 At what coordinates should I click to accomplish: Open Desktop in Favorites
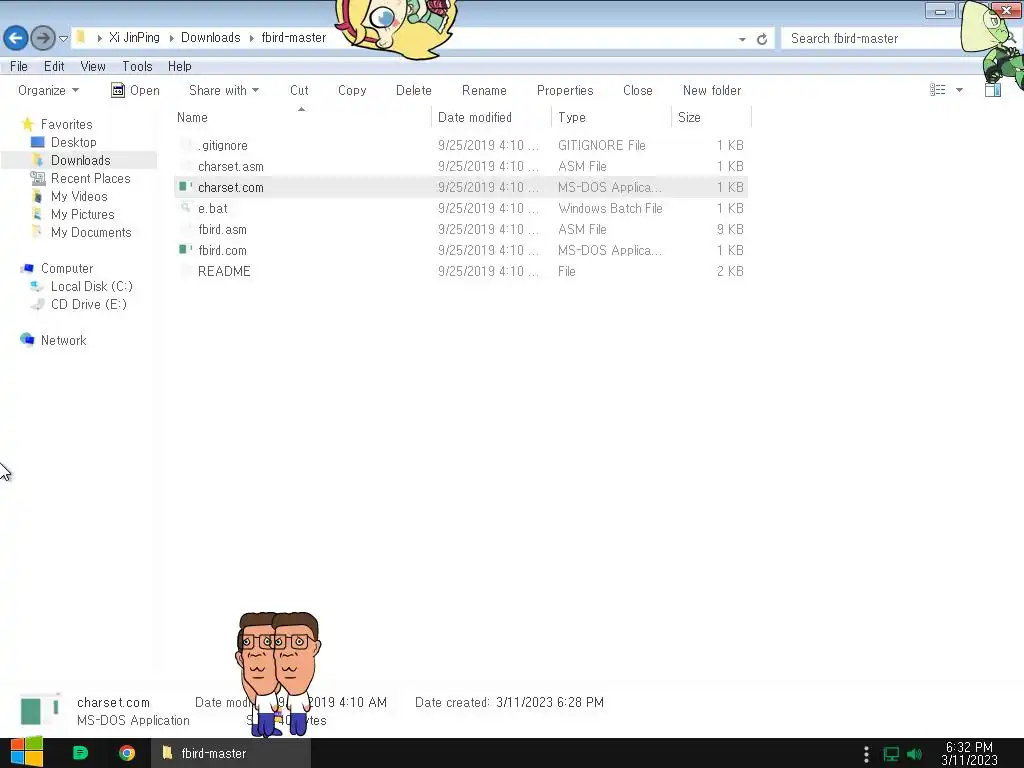pos(73,142)
